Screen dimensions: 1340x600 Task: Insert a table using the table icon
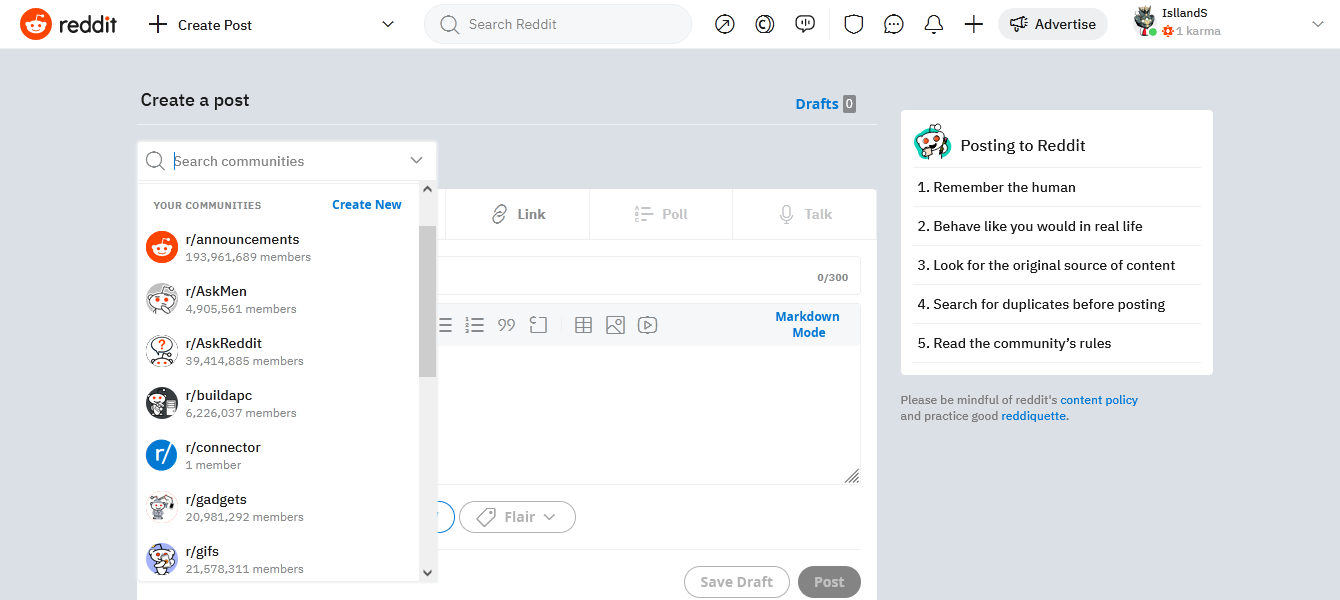584,325
